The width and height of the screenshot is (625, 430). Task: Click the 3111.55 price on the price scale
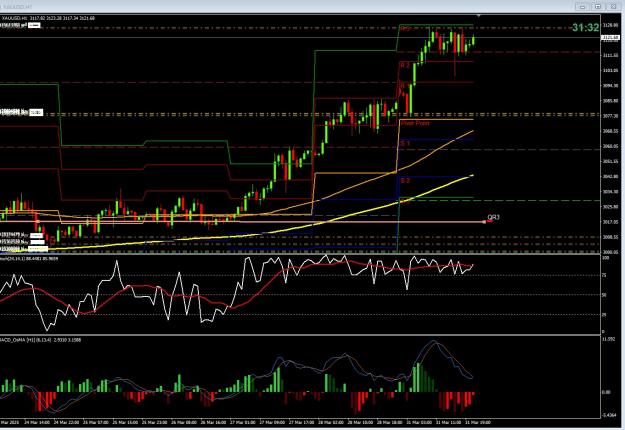tap(611, 55)
